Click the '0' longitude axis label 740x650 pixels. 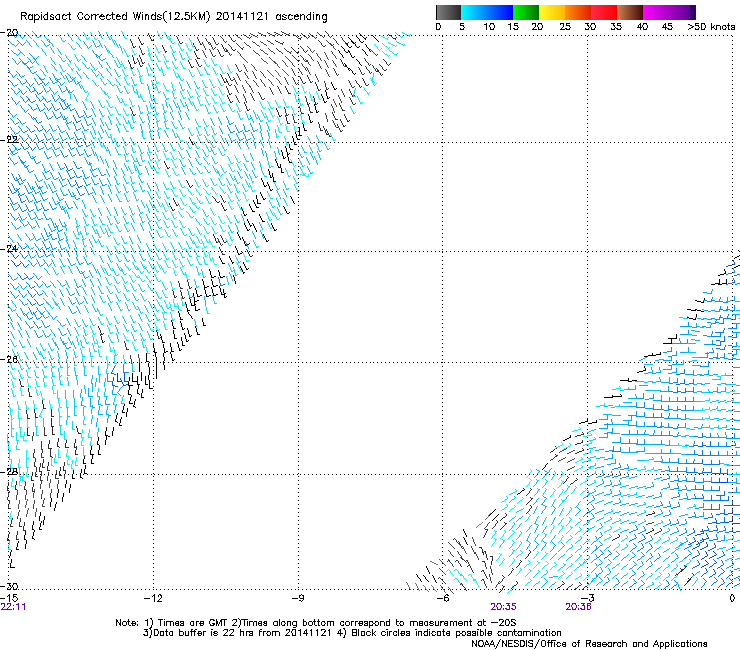pos(732,598)
